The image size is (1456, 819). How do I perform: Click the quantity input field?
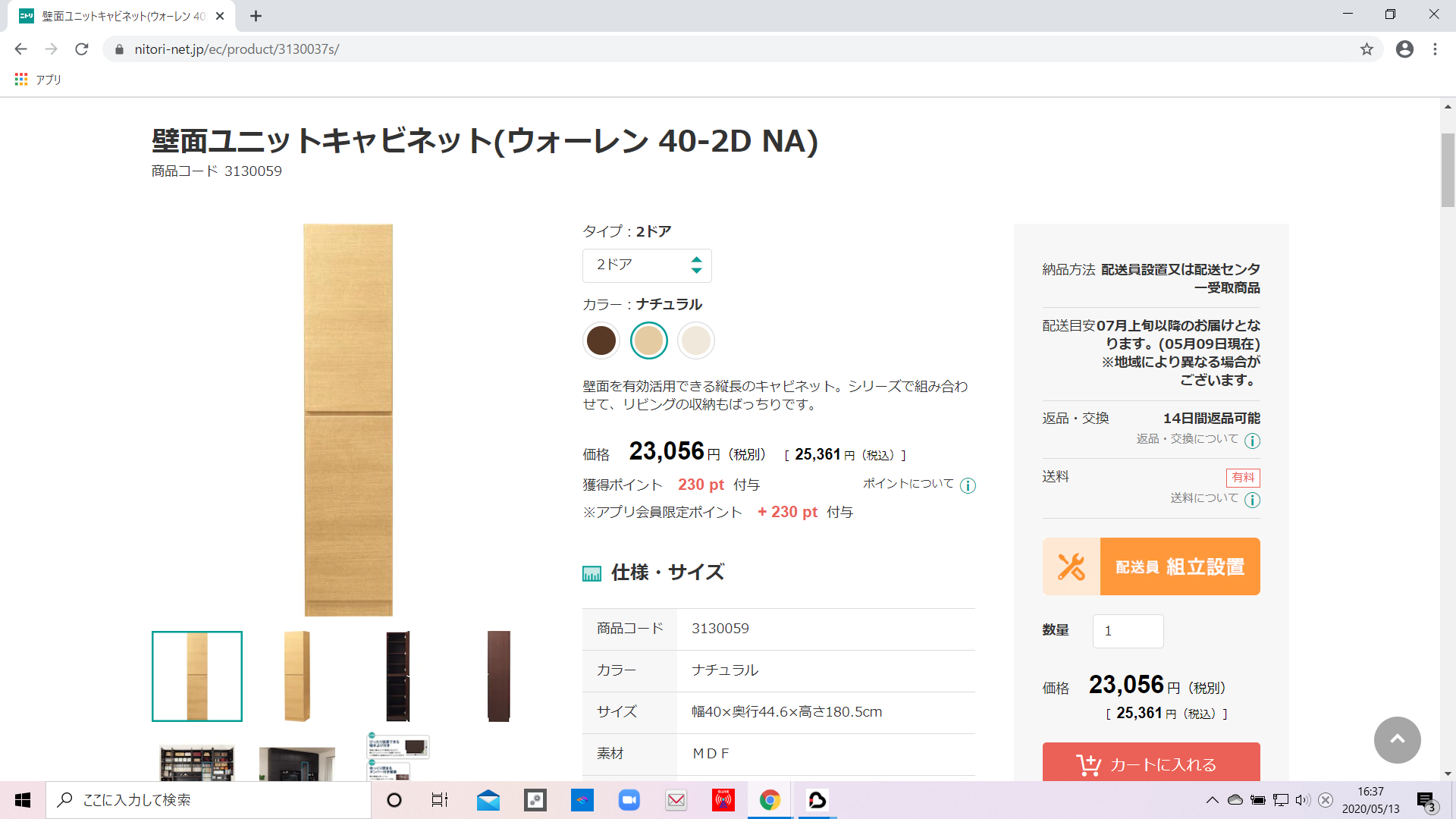1128,631
